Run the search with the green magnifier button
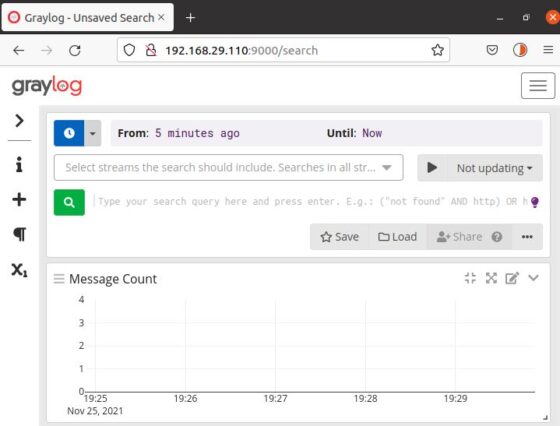Image resolution: width=560 pixels, height=426 pixels. 69,202
